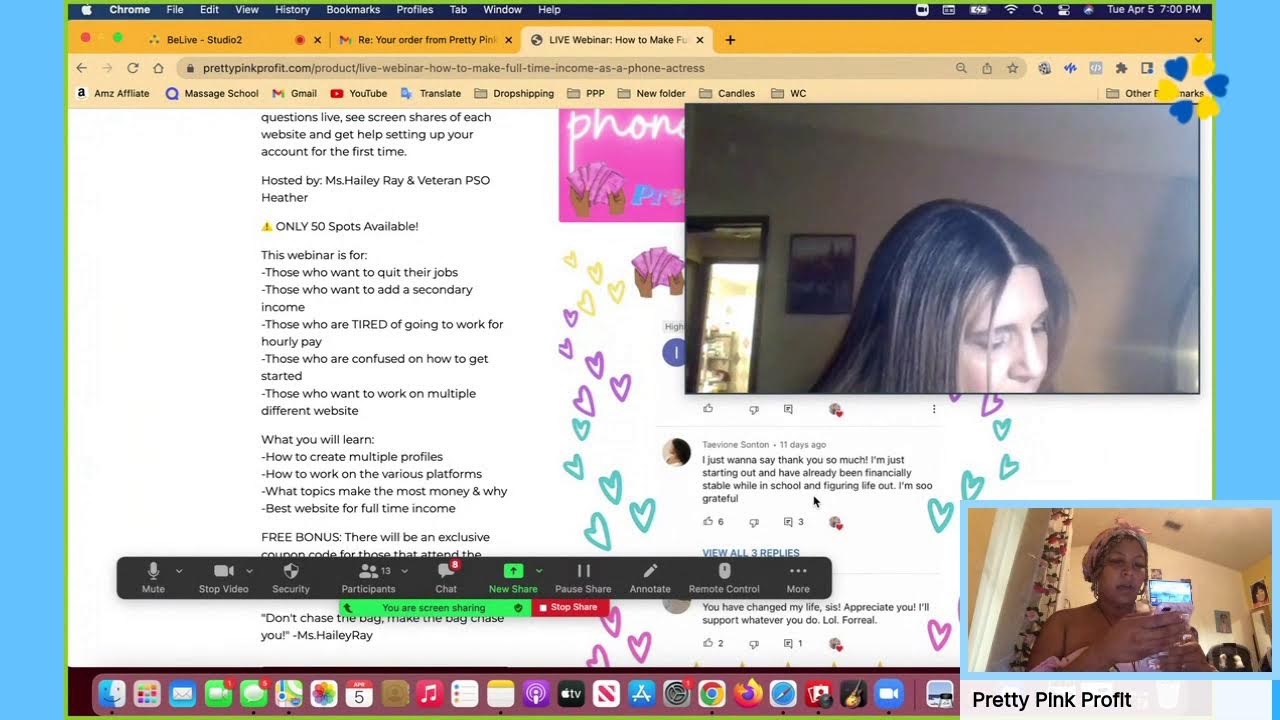Expand the PPP bookmarks folder
1280x720 pixels.
pos(585,93)
